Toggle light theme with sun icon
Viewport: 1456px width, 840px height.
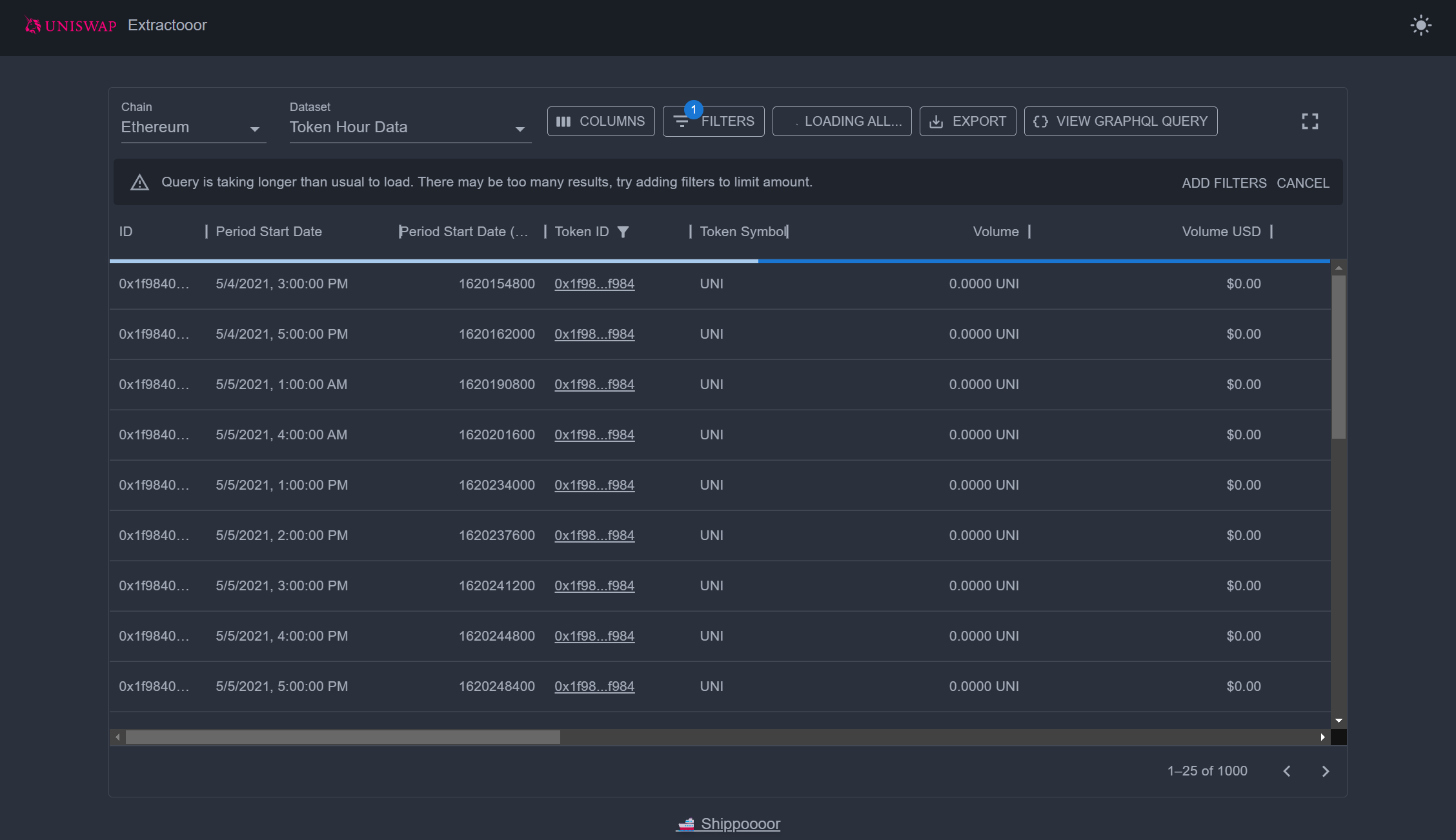pyautogui.click(x=1421, y=26)
